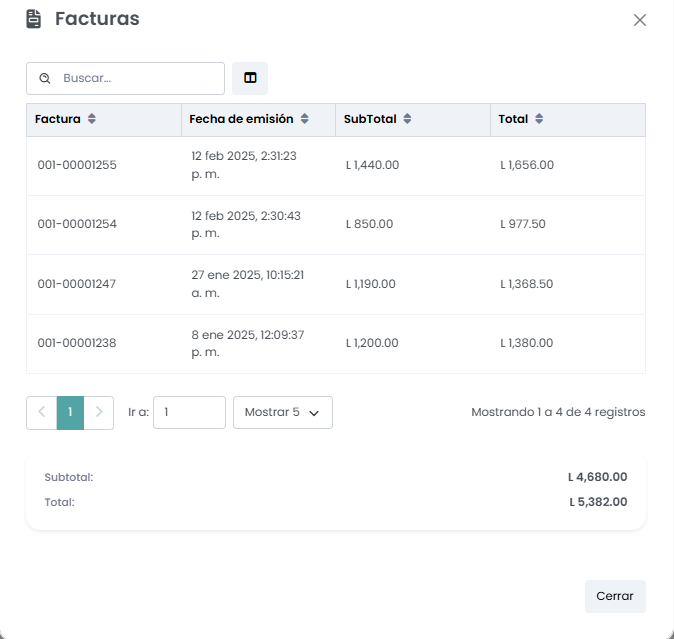The width and height of the screenshot is (674, 639).
Task: Select invoice row 001-00001255
Action: click(x=77, y=165)
